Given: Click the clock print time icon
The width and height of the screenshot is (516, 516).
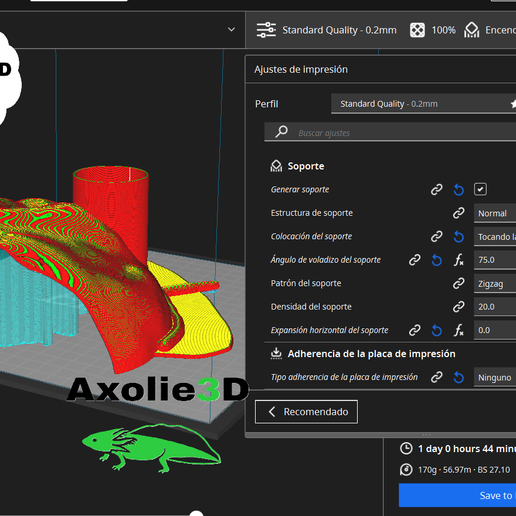Looking at the screenshot, I should coord(406,448).
